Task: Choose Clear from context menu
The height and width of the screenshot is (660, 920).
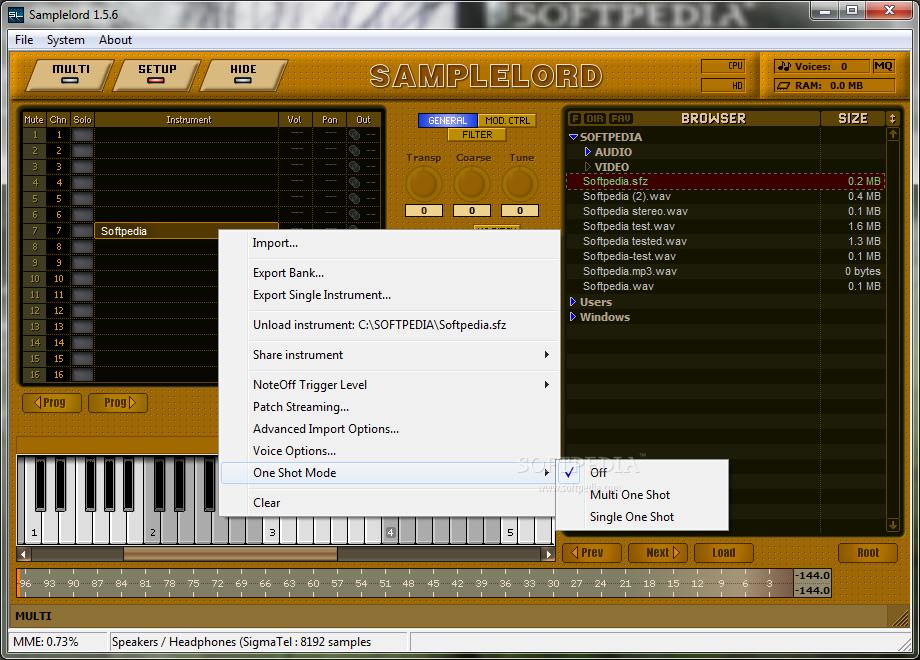Action: [387, 503]
